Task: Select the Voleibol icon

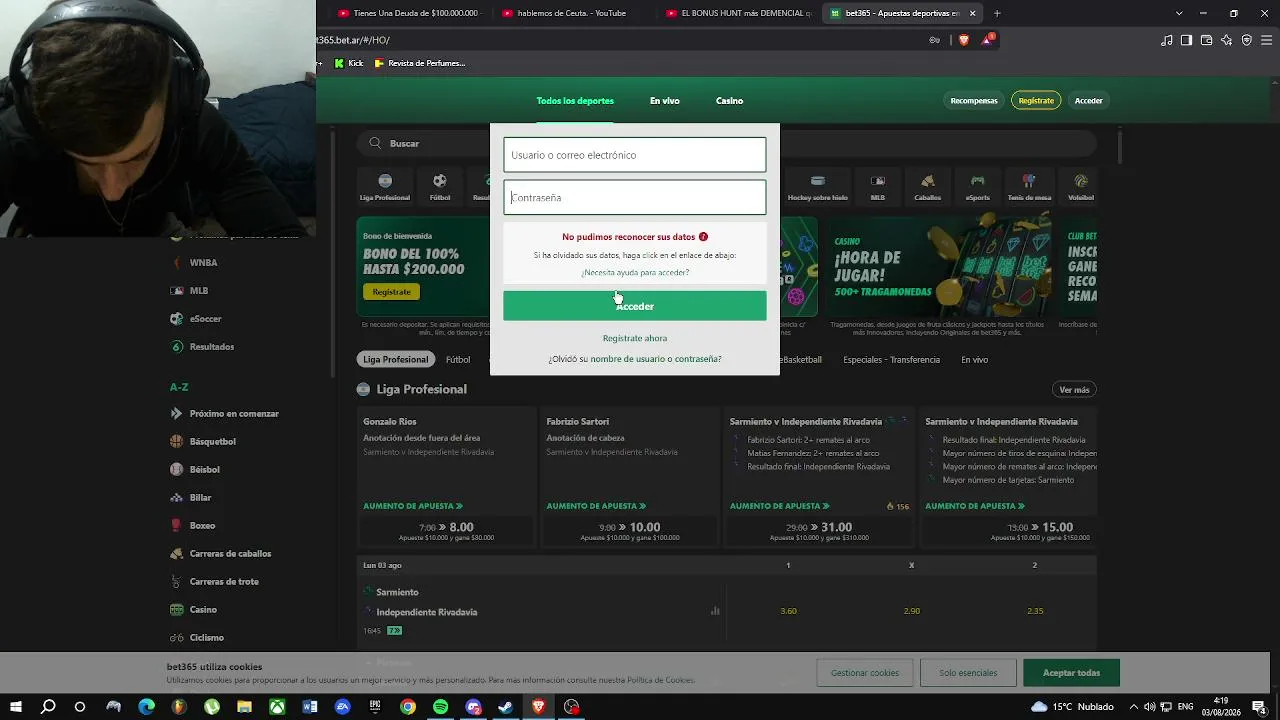Action: (1081, 181)
